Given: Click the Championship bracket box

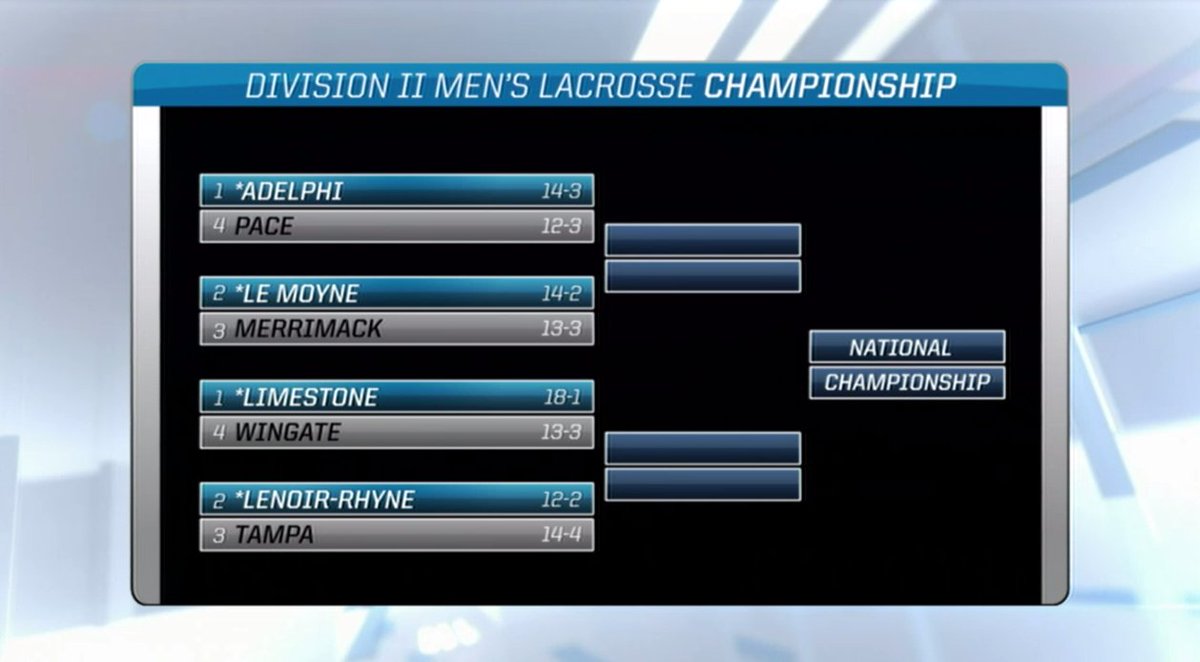Looking at the screenshot, I should tap(907, 383).
